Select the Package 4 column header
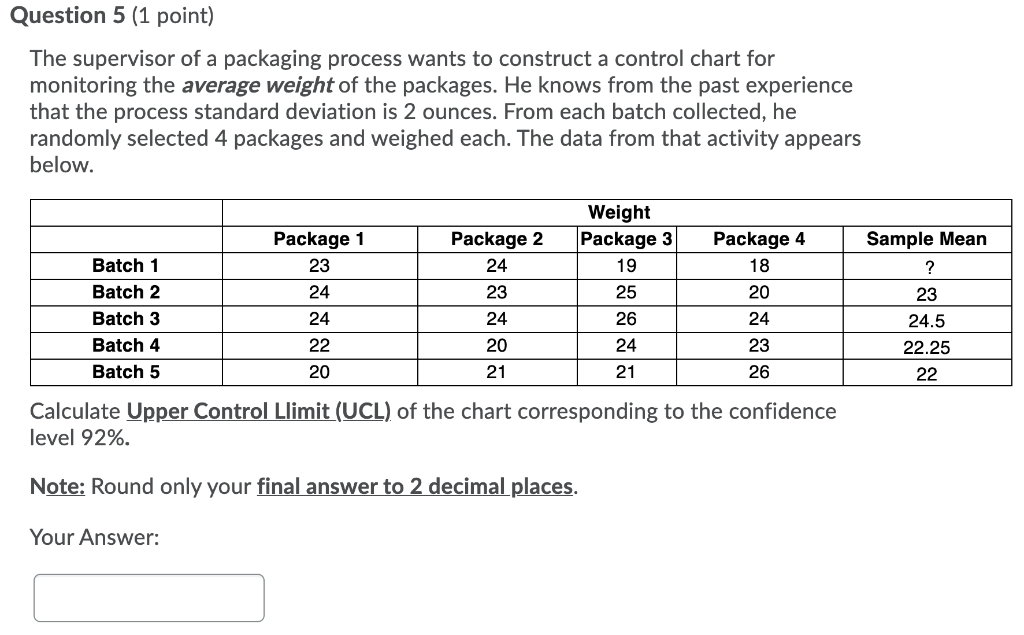Viewport: 1024px width, 635px height. coord(759,239)
